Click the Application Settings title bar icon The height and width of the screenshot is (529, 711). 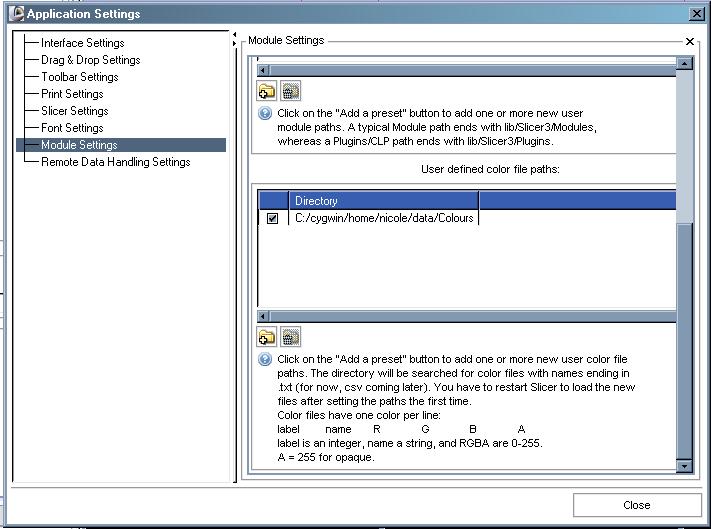pyautogui.click(x=17, y=14)
